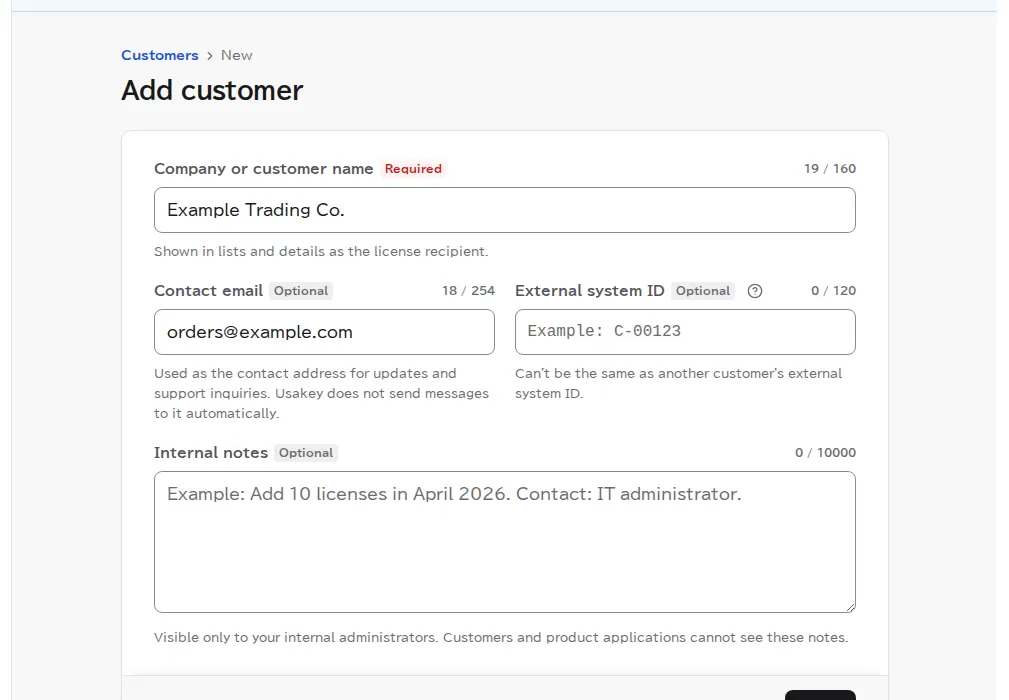1009x700 pixels.
Task: Click the Company or customer name field
Action: pyautogui.click(x=504, y=210)
